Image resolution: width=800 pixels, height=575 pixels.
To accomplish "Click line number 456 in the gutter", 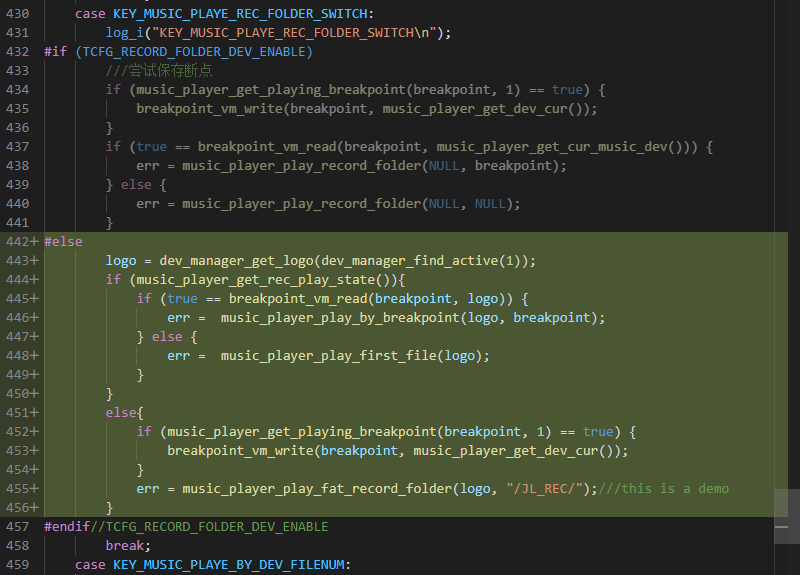I will 17,508.
